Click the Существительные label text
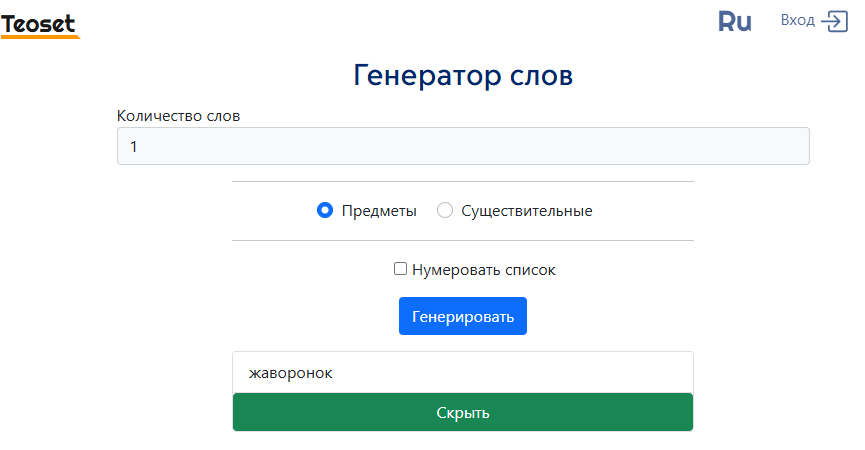 pos(527,211)
